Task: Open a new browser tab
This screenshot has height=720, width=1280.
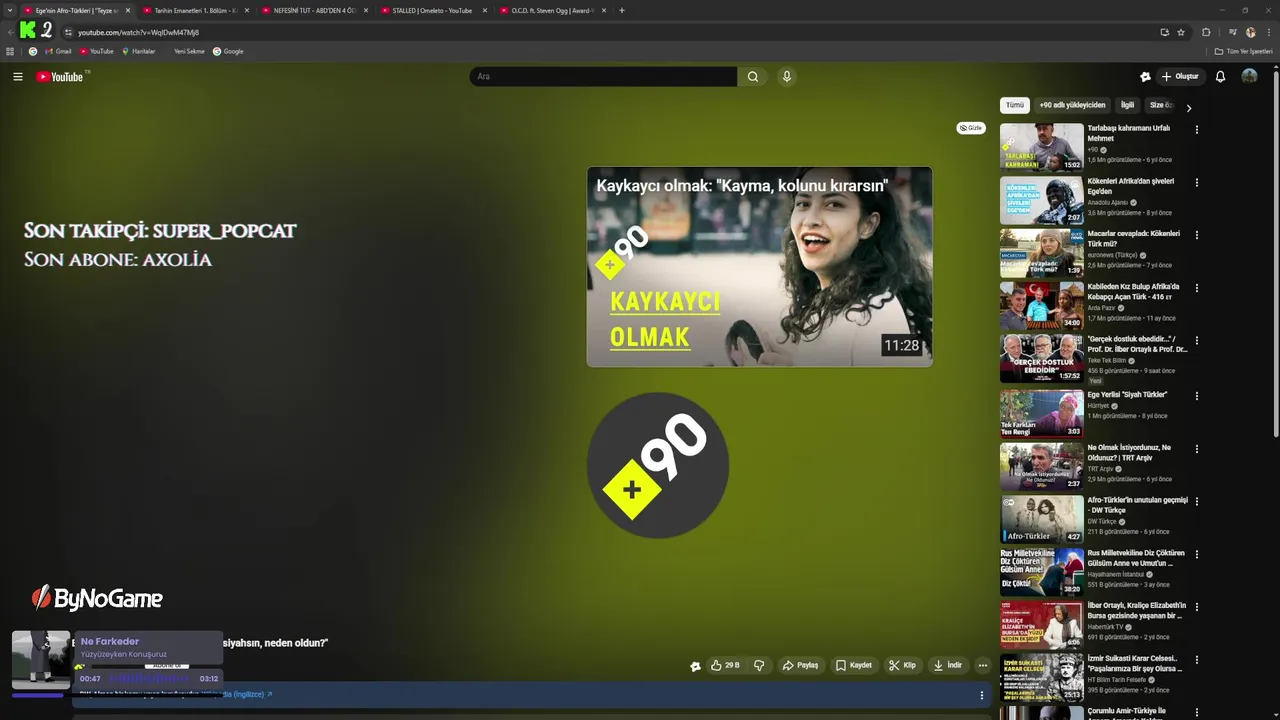Action: pos(622,10)
